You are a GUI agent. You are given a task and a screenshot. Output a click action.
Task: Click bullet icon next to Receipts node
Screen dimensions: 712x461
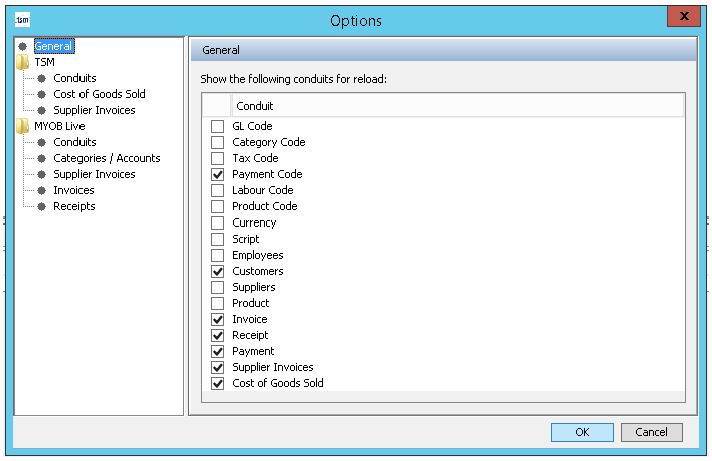(x=42, y=206)
